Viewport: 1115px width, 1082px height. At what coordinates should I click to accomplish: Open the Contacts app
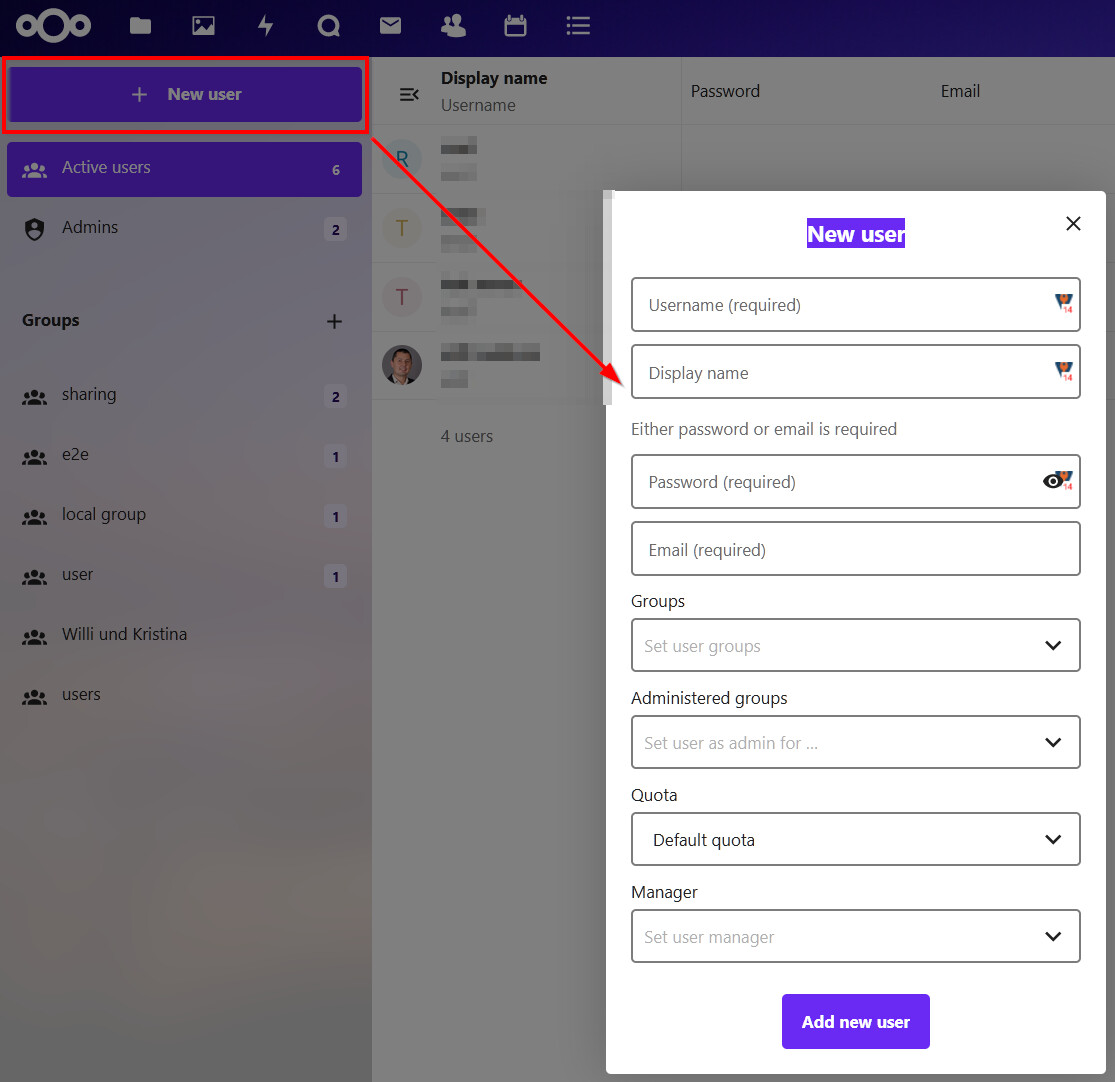[x=453, y=26]
